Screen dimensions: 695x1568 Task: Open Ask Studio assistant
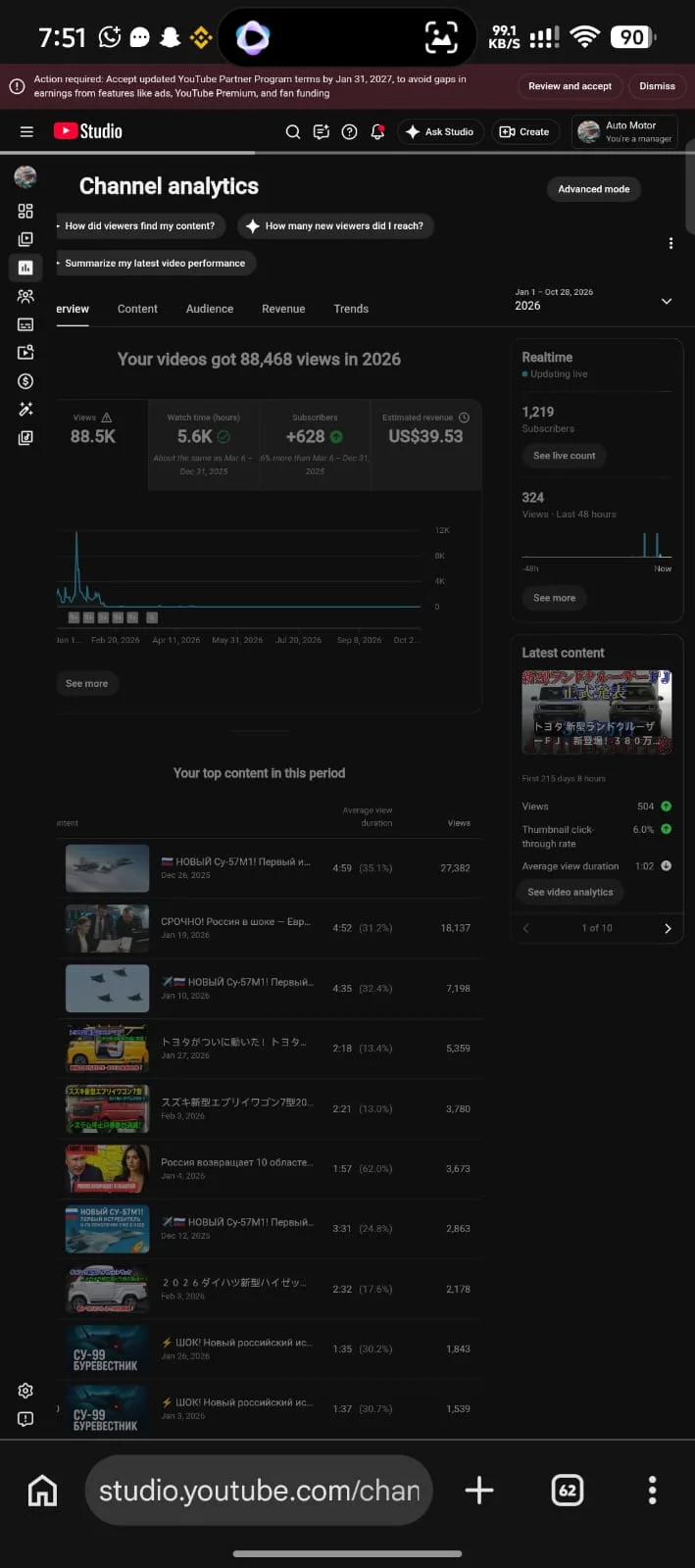(440, 131)
